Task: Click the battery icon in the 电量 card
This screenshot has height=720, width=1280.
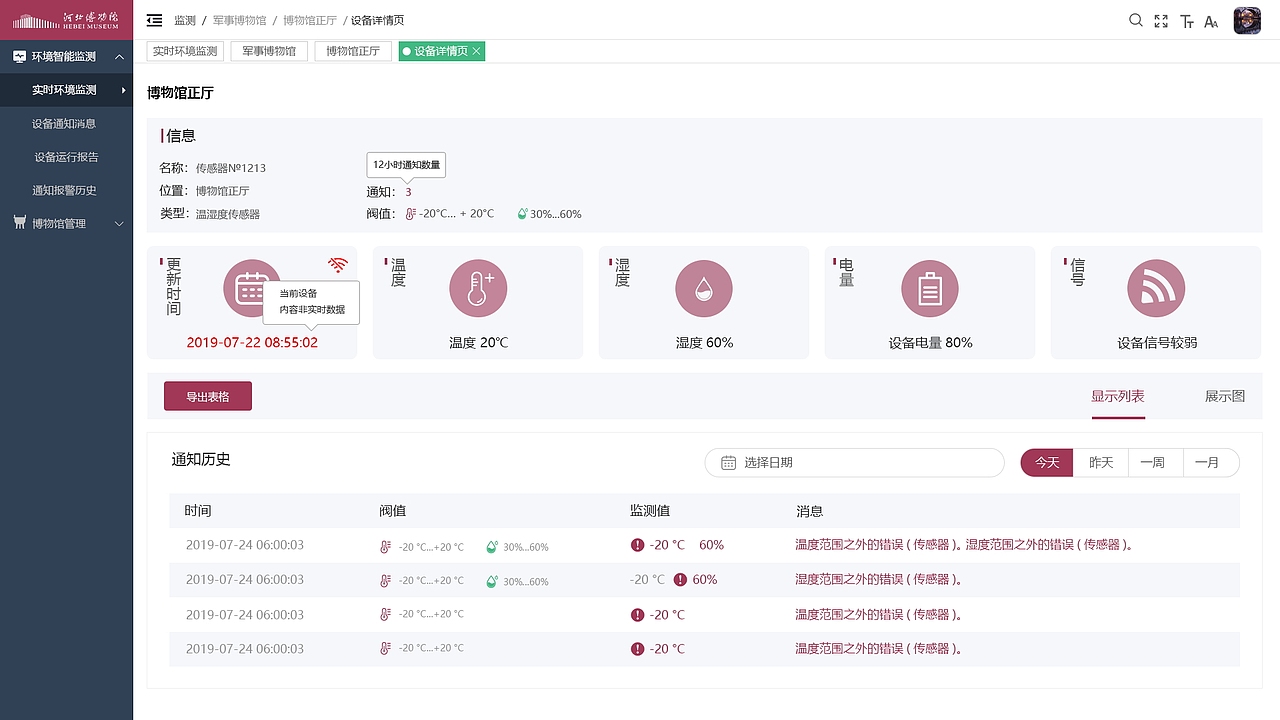Action: (929, 288)
